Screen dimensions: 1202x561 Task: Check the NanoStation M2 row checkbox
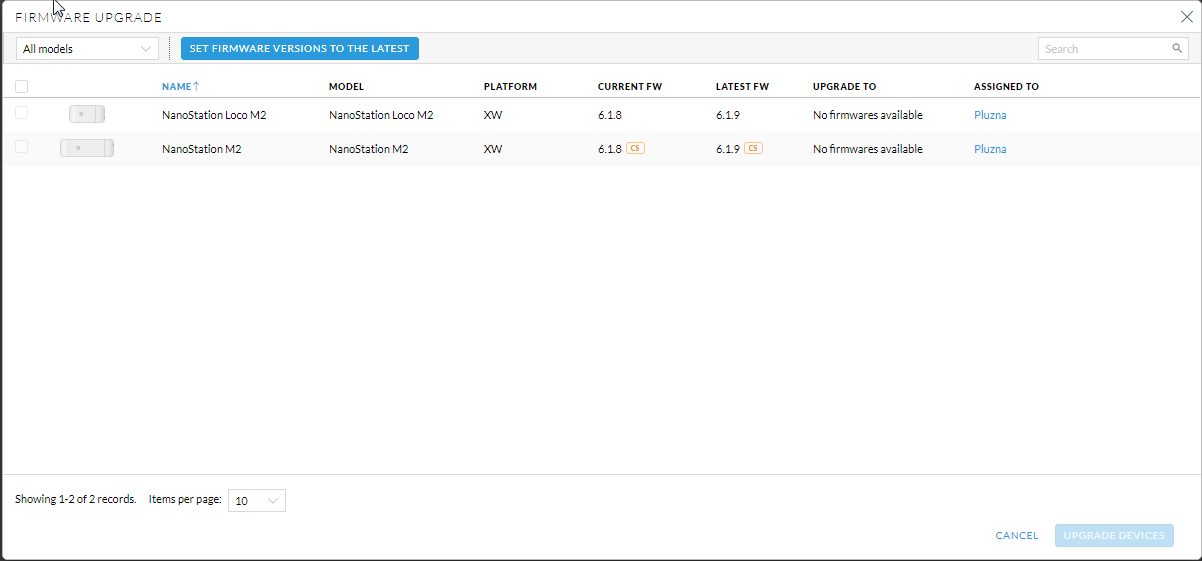click(x=22, y=148)
